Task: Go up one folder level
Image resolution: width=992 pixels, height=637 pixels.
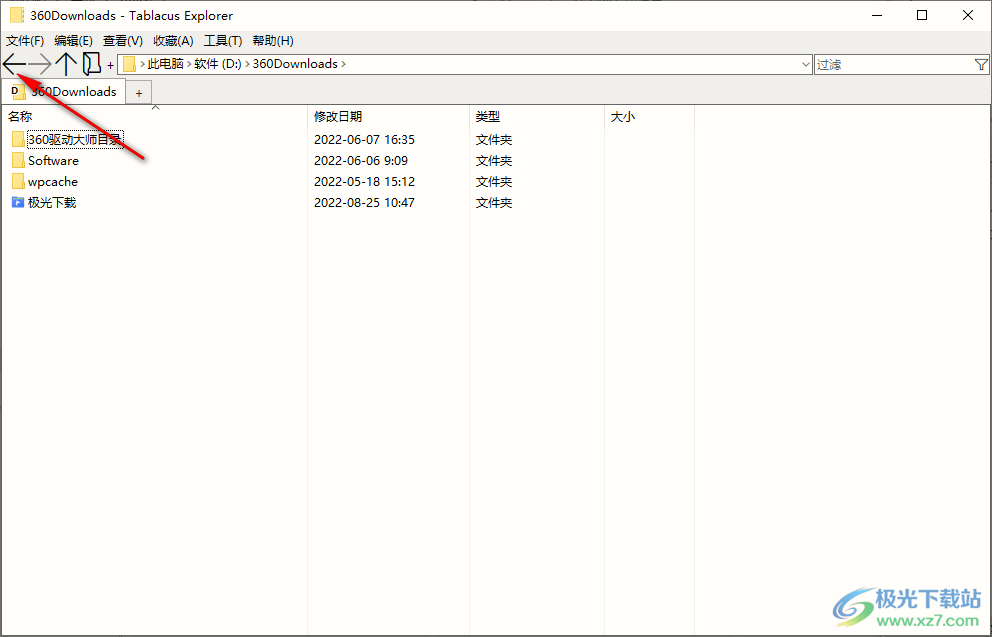Action: coord(66,64)
